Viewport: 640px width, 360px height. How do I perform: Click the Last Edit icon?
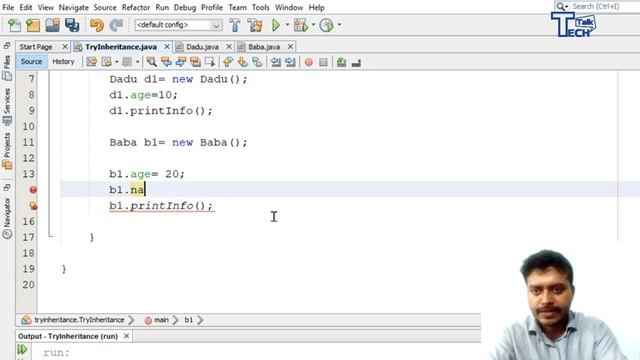coord(92,62)
